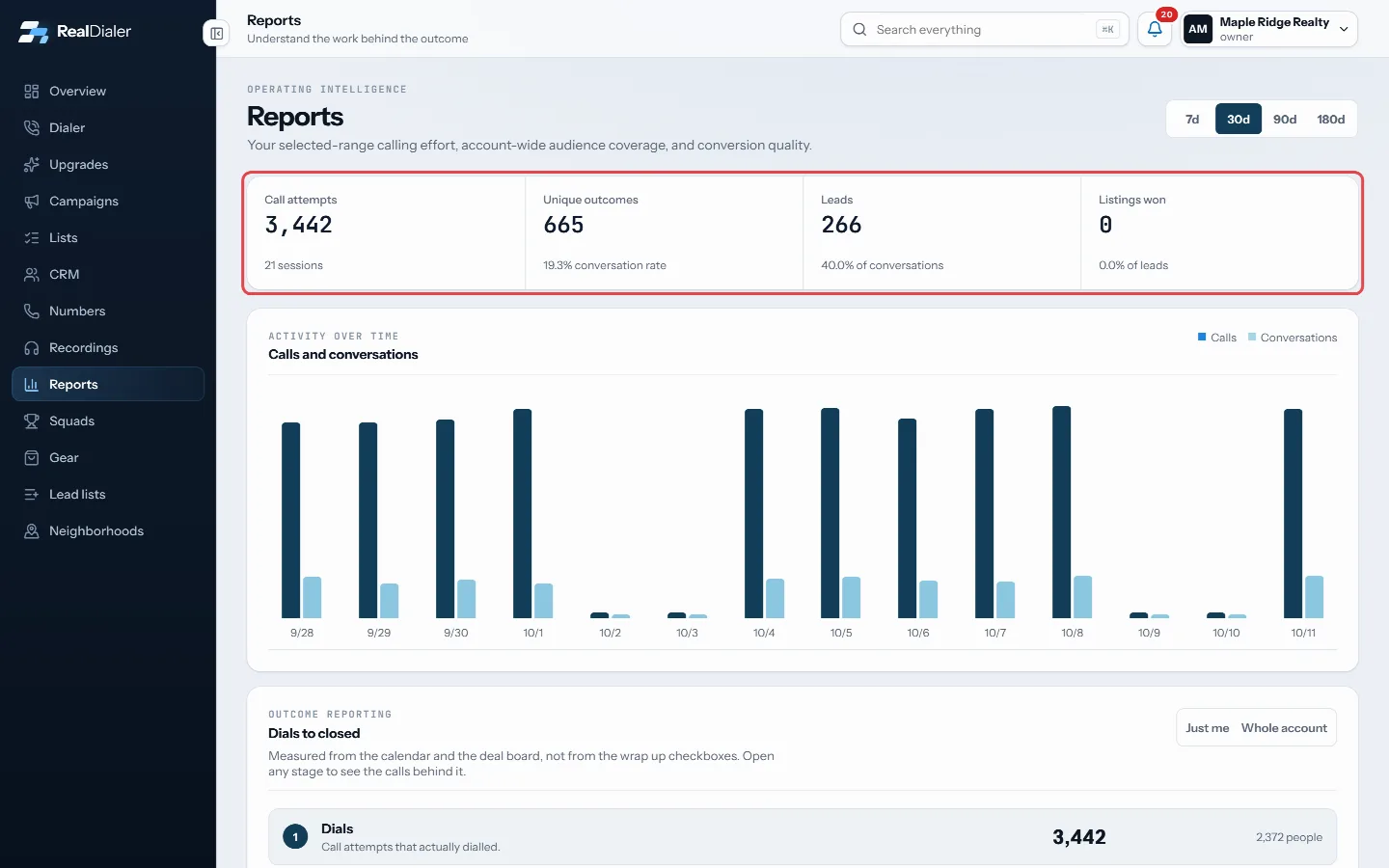This screenshot has height=868, width=1389.
Task: Click the CRM people icon
Action: (x=32, y=275)
